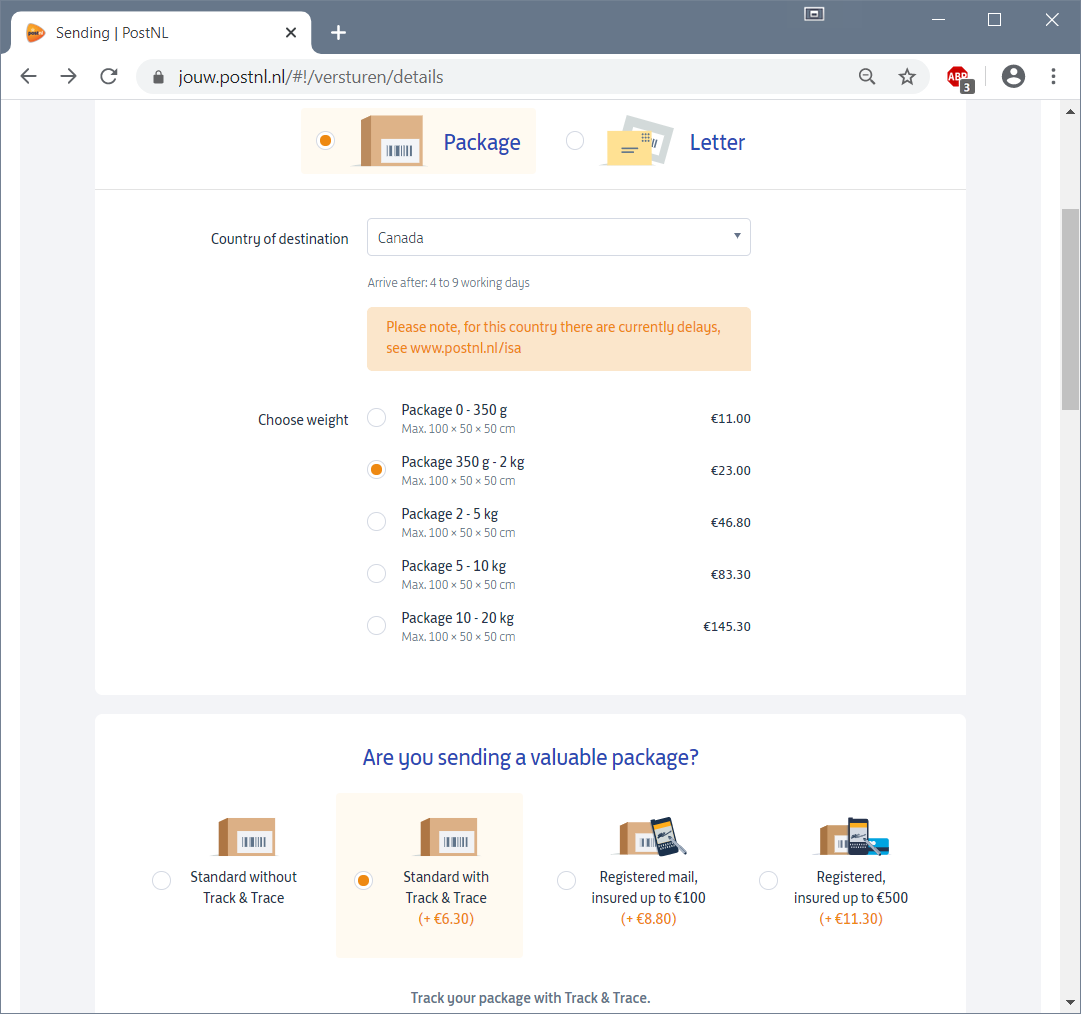The width and height of the screenshot is (1081, 1014).
Task: Click the address bar URL field
Action: [x=500, y=77]
